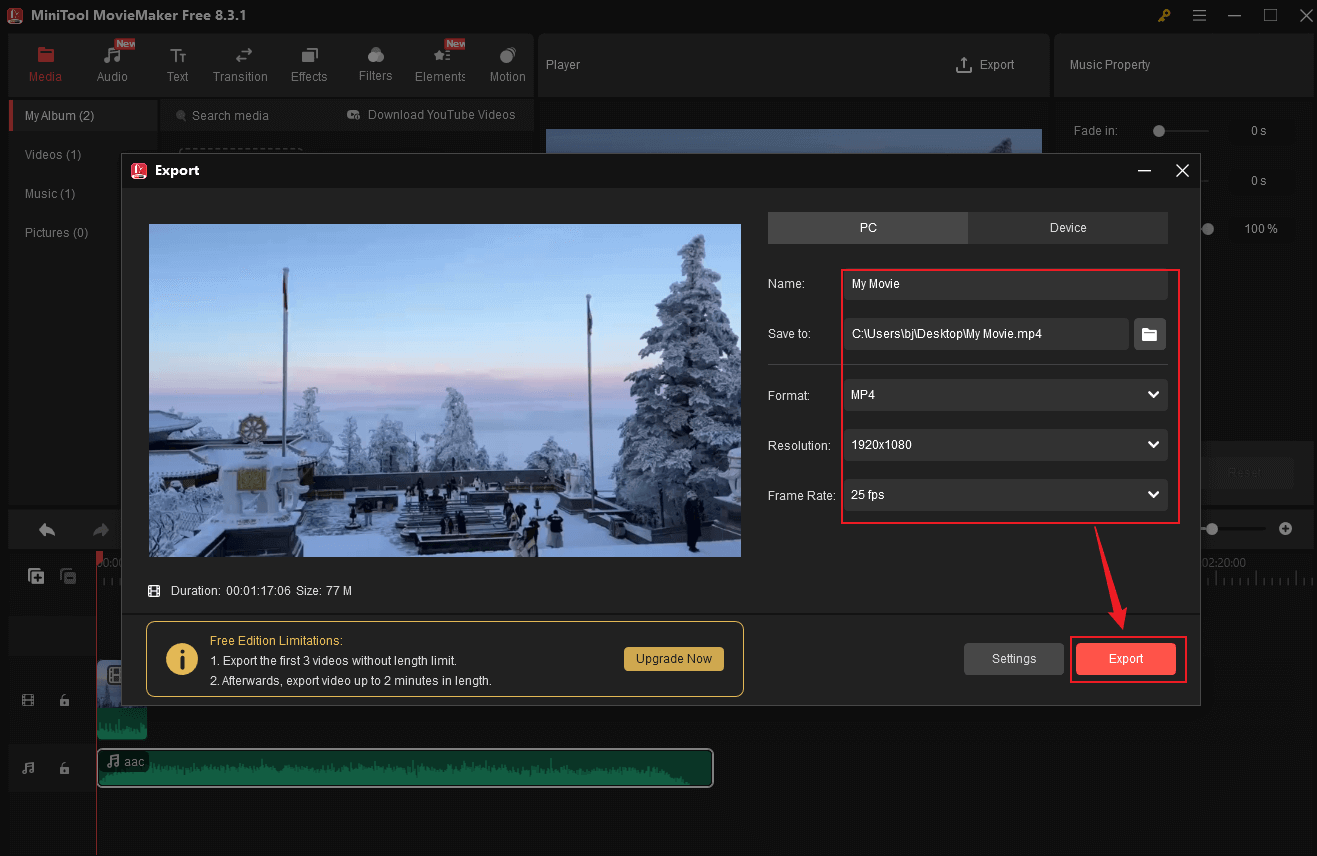Click the add track icon
Image resolution: width=1317 pixels, height=856 pixels.
click(x=36, y=576)
